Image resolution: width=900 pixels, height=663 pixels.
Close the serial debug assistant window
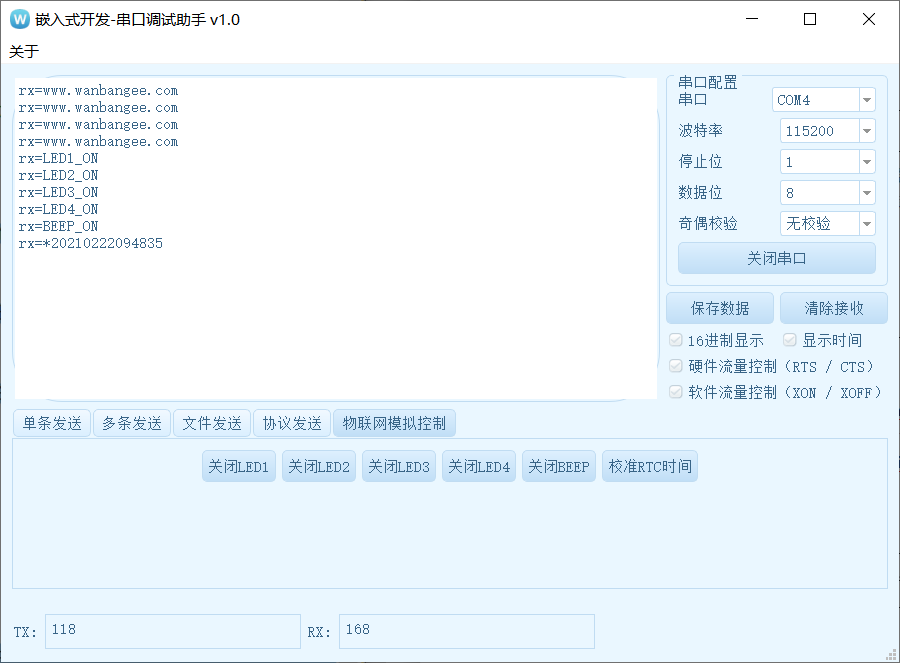click(x=868, y=20)
